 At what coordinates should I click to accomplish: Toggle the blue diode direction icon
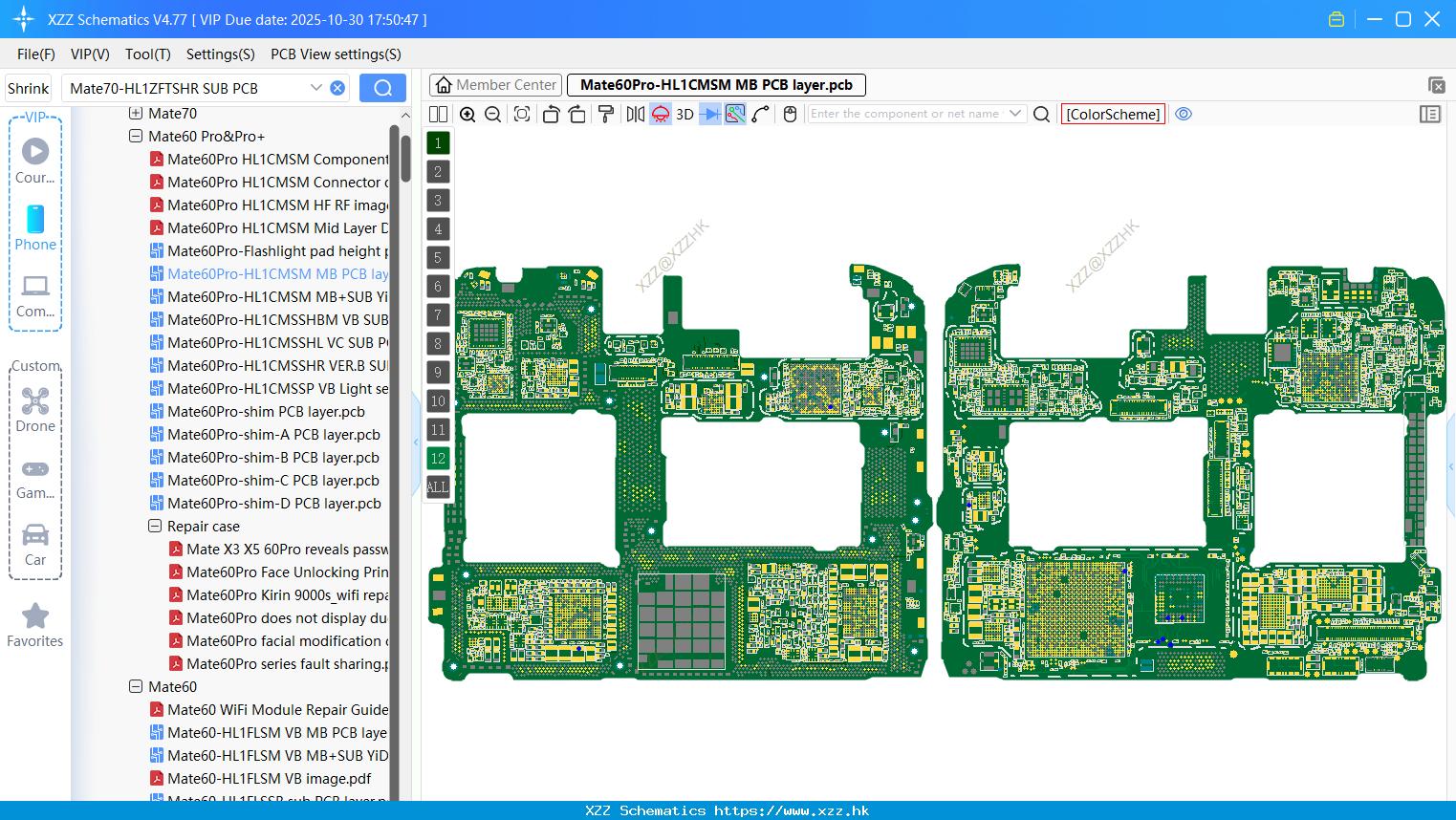coord(710,114)
